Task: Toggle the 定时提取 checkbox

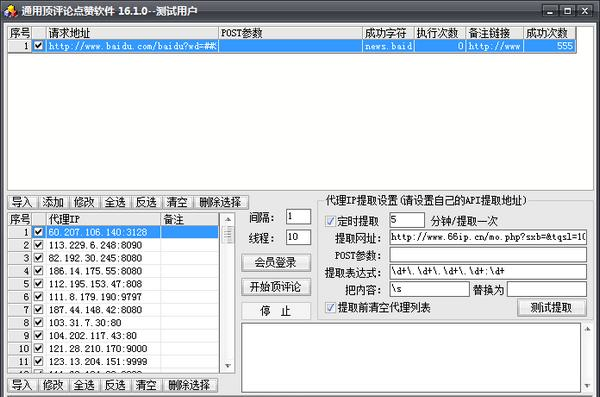Action: (x=330, y=221)
